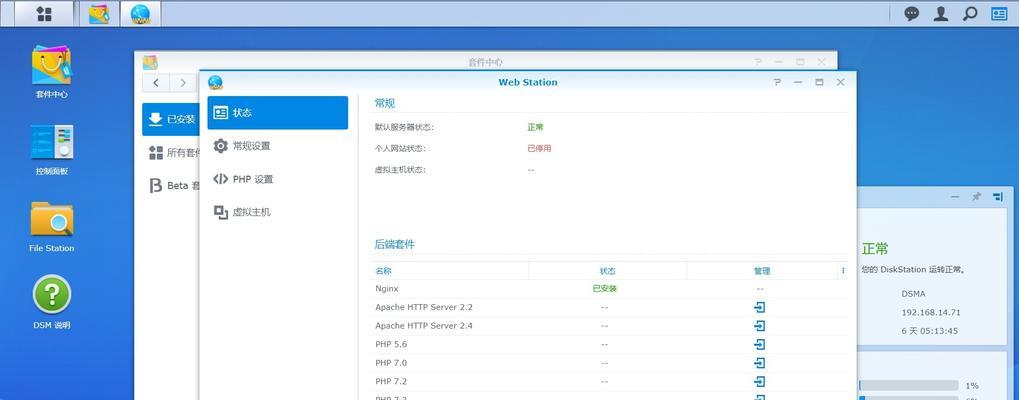The image size is (1019, 400).
Task: Open column options menu in backend packages table
Action: pos(843,271)
